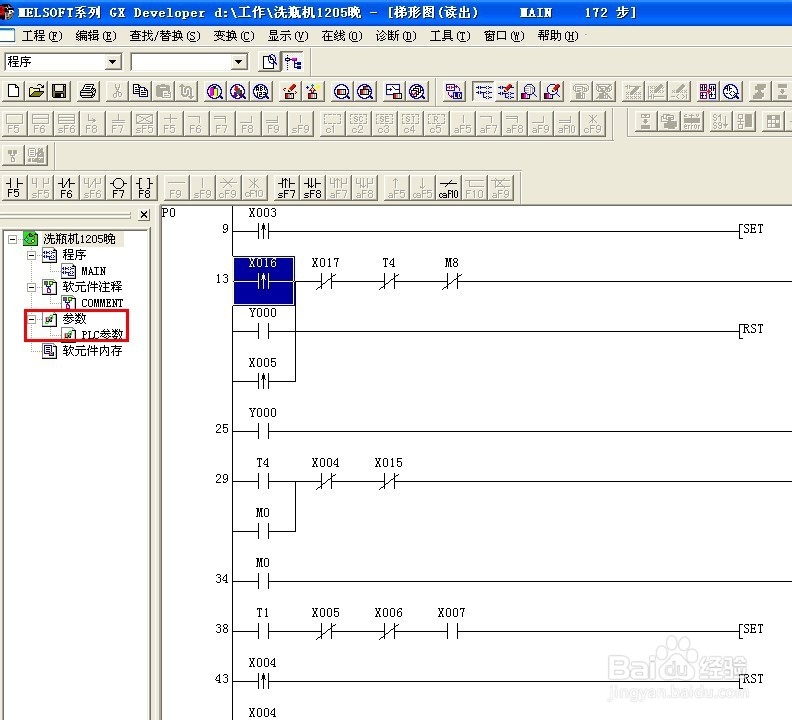Viewport: 792px width, 720px height.
Task: Insert falling pulse contact sF8 icon
Action: tap(312, 187)
